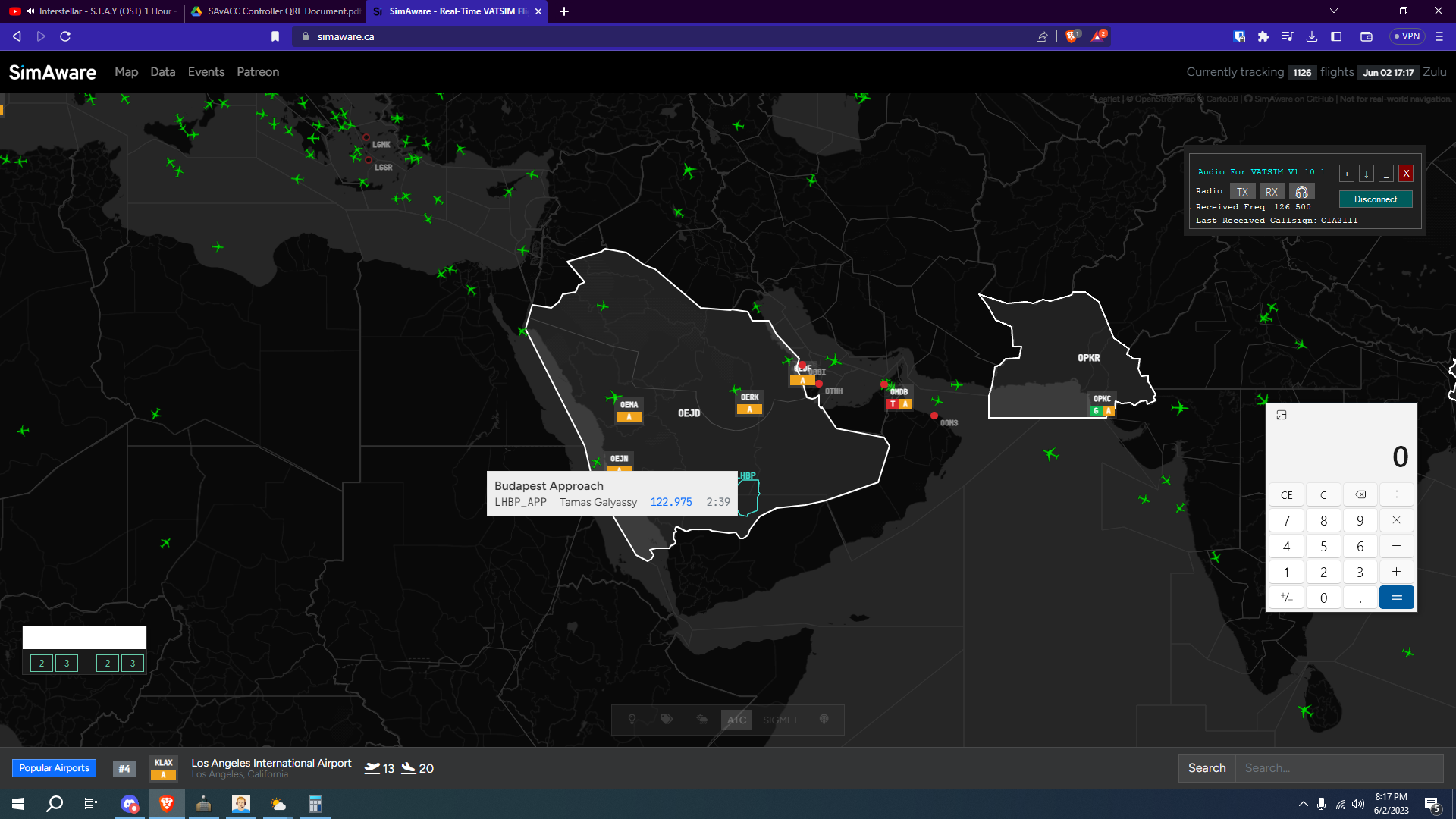The image size is (1456, 819).
Task: Enable RX on the VATSIM radio
Action: 1272,191
